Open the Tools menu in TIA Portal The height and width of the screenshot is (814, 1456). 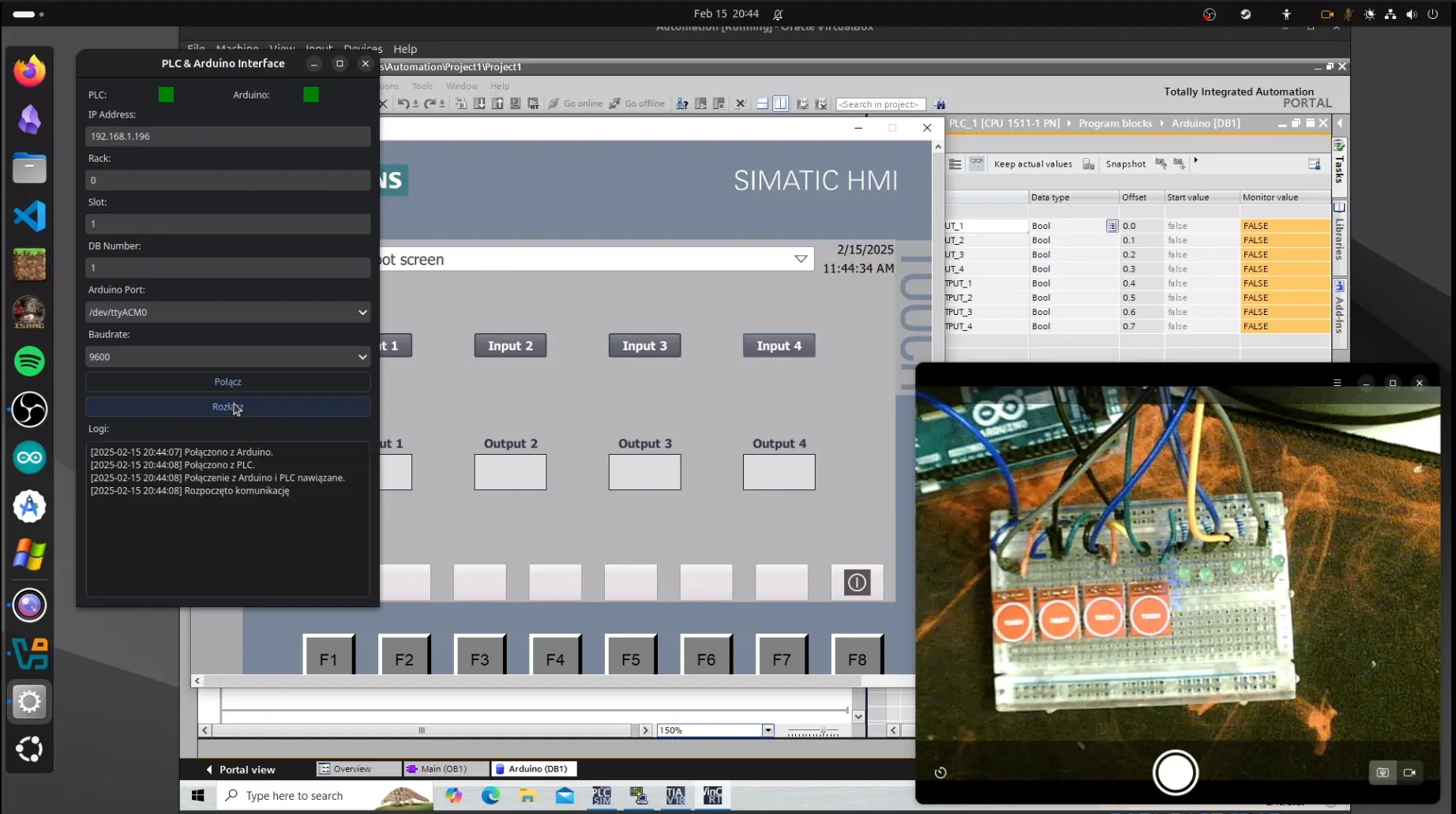click(x=422, y=86)
